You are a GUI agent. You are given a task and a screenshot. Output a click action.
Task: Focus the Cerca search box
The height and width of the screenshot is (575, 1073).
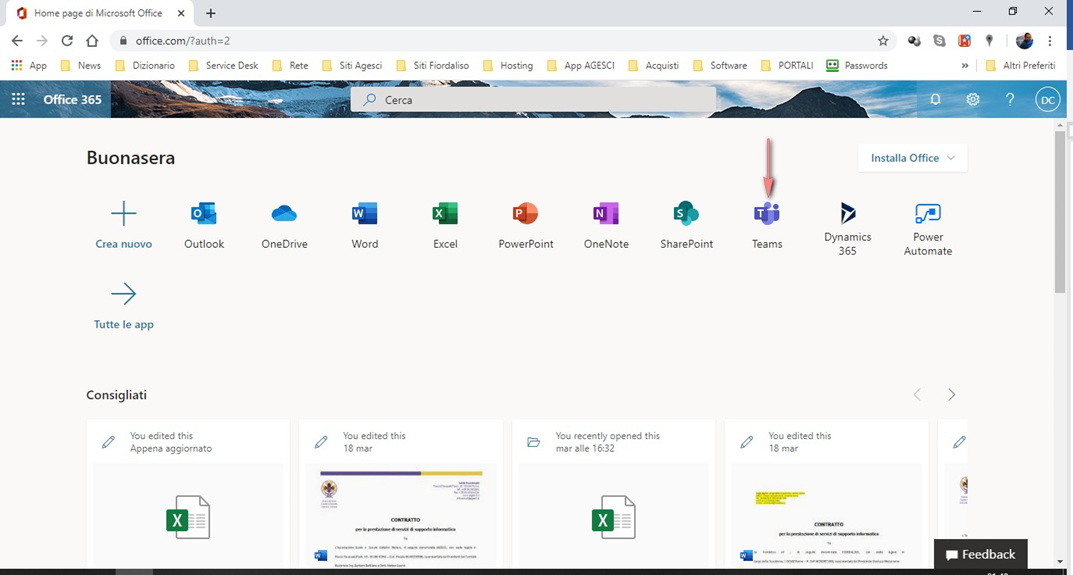pyautogui.click(x=533, y=99)
